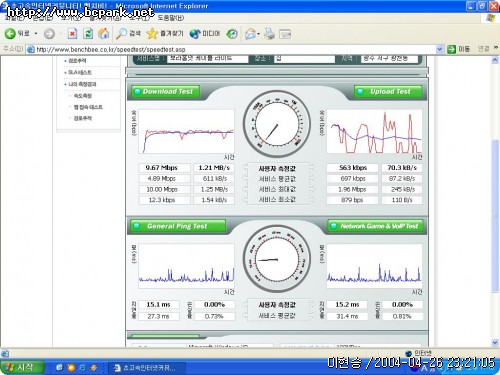The width and height of the screenshot is (500, 375).
Task: Expand the Mail icon dropdown arrow
Action: pyautogui.click(x=258, y=34)
